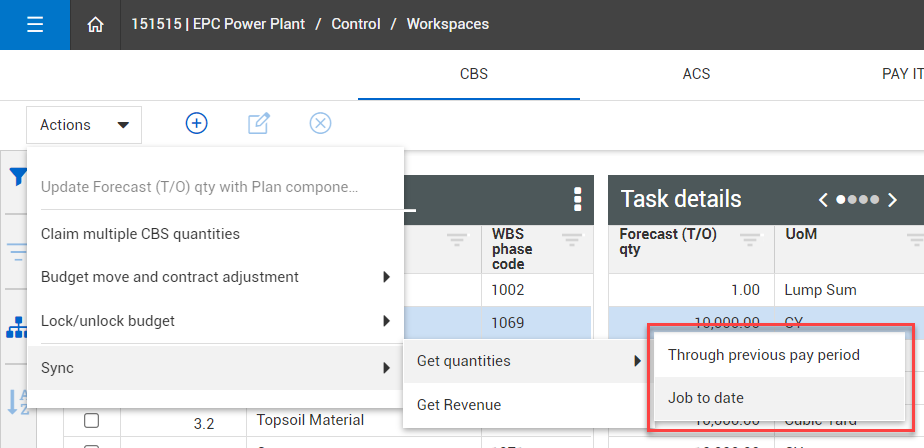The image size is (924, 448).
Task: Click the vertical three-dot panel menu
Action: [x=577, y=199]
